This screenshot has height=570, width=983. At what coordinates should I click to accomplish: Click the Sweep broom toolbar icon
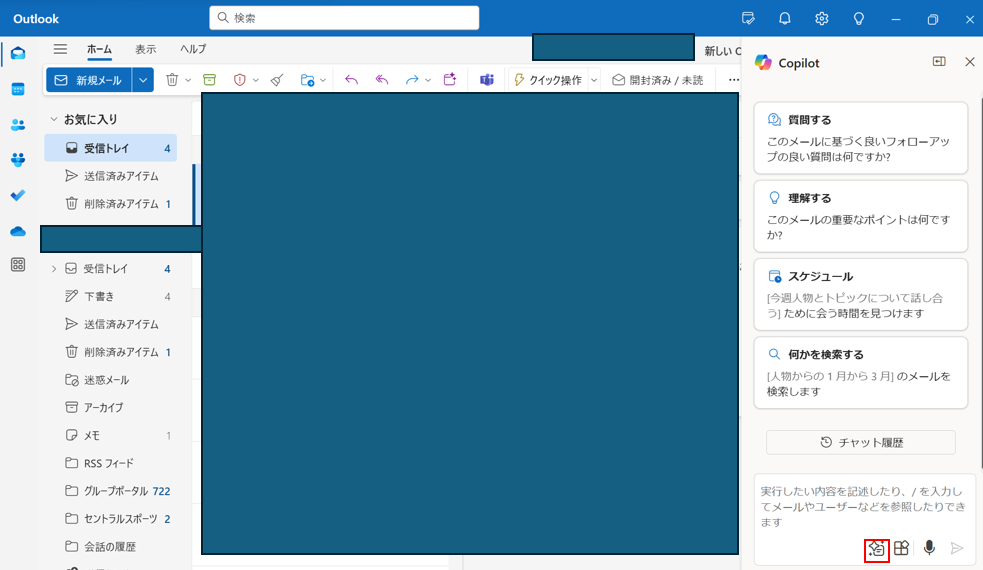click(277, 80)
